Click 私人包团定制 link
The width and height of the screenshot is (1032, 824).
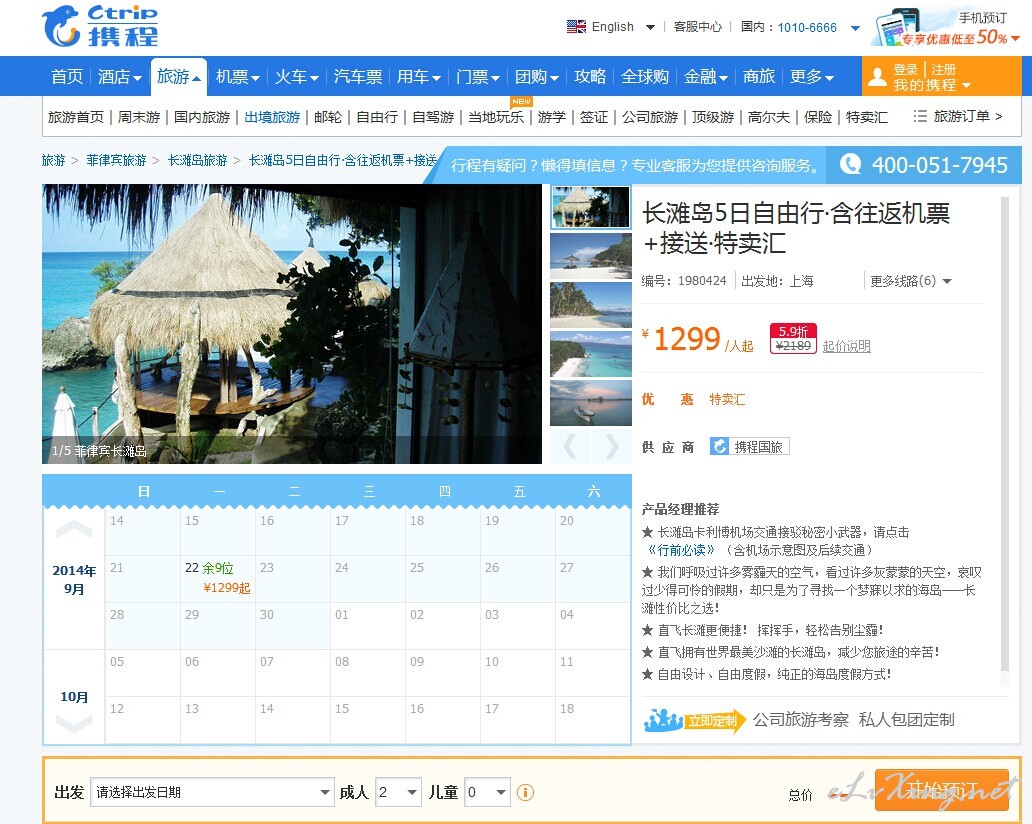point(906,720)
